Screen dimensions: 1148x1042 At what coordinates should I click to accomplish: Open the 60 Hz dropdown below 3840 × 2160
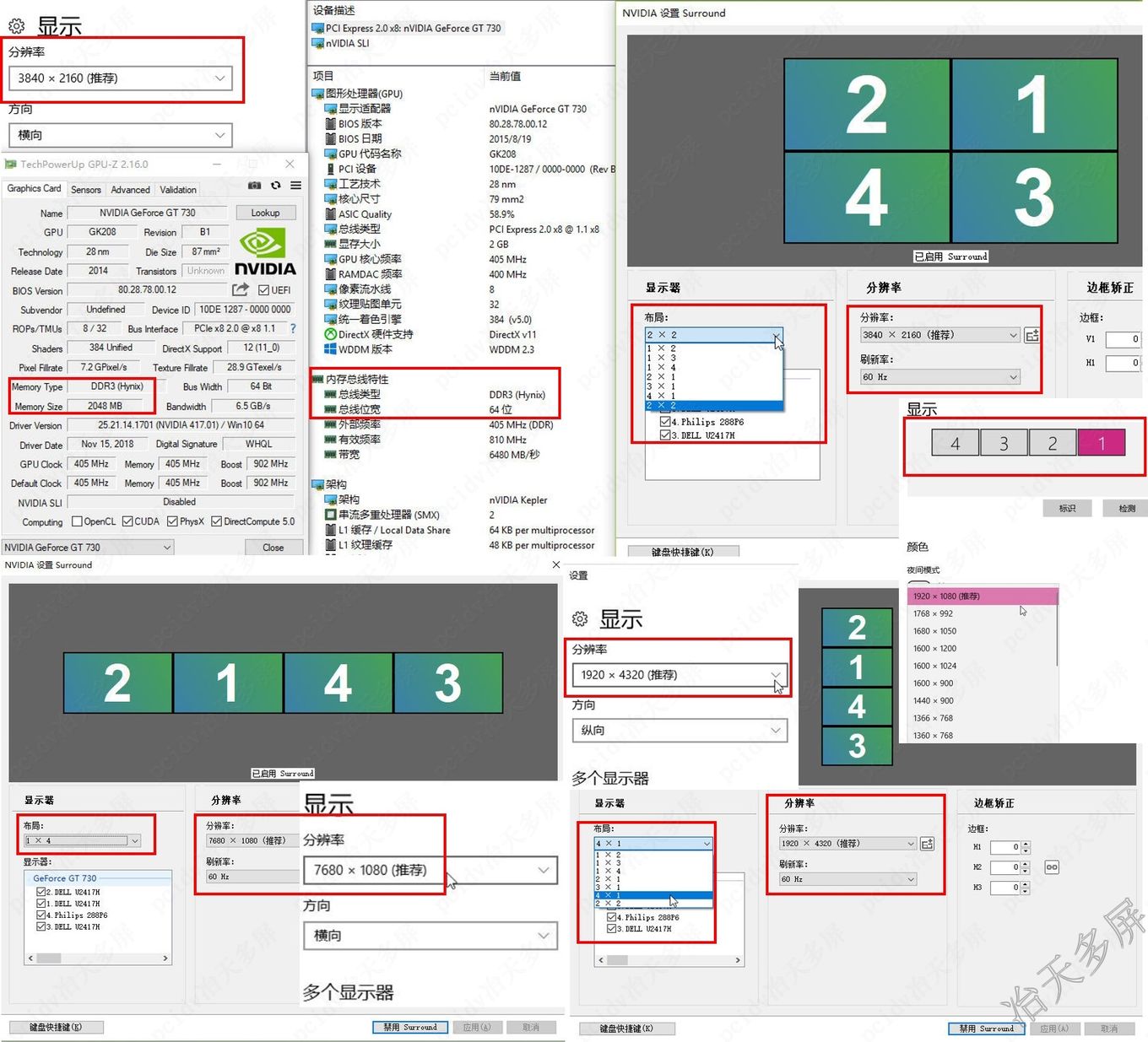[940, 377]
